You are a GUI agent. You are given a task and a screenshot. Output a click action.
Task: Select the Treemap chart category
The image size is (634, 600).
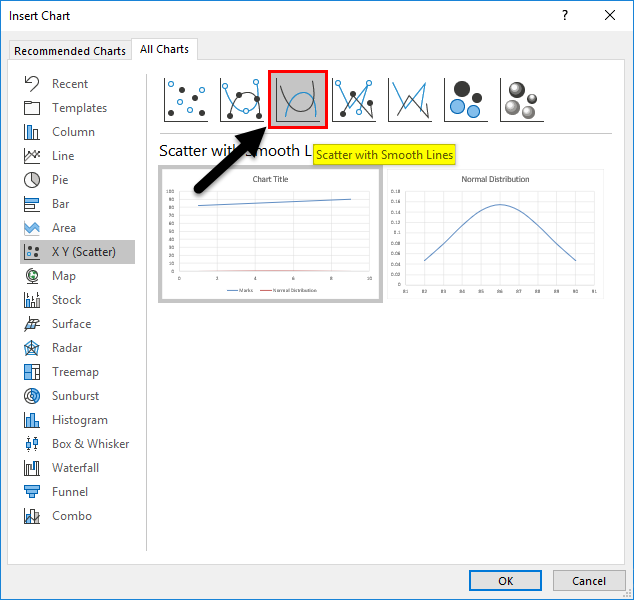pos(77,372)
